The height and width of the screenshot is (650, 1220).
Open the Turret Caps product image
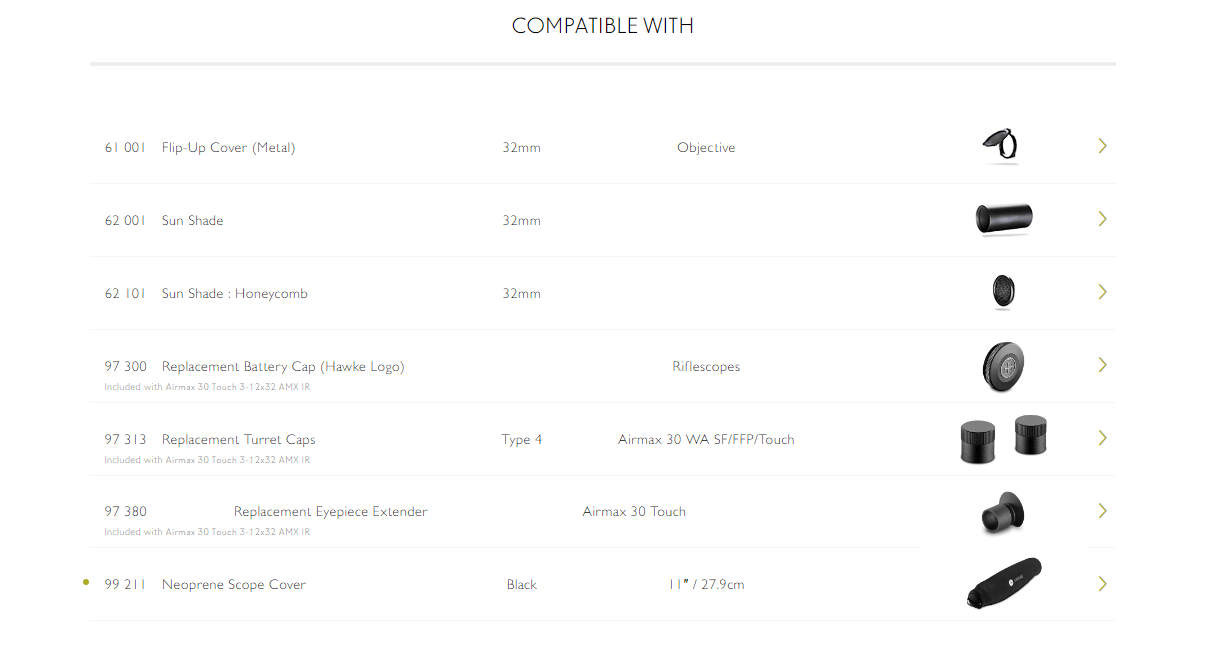point(1003,439)
